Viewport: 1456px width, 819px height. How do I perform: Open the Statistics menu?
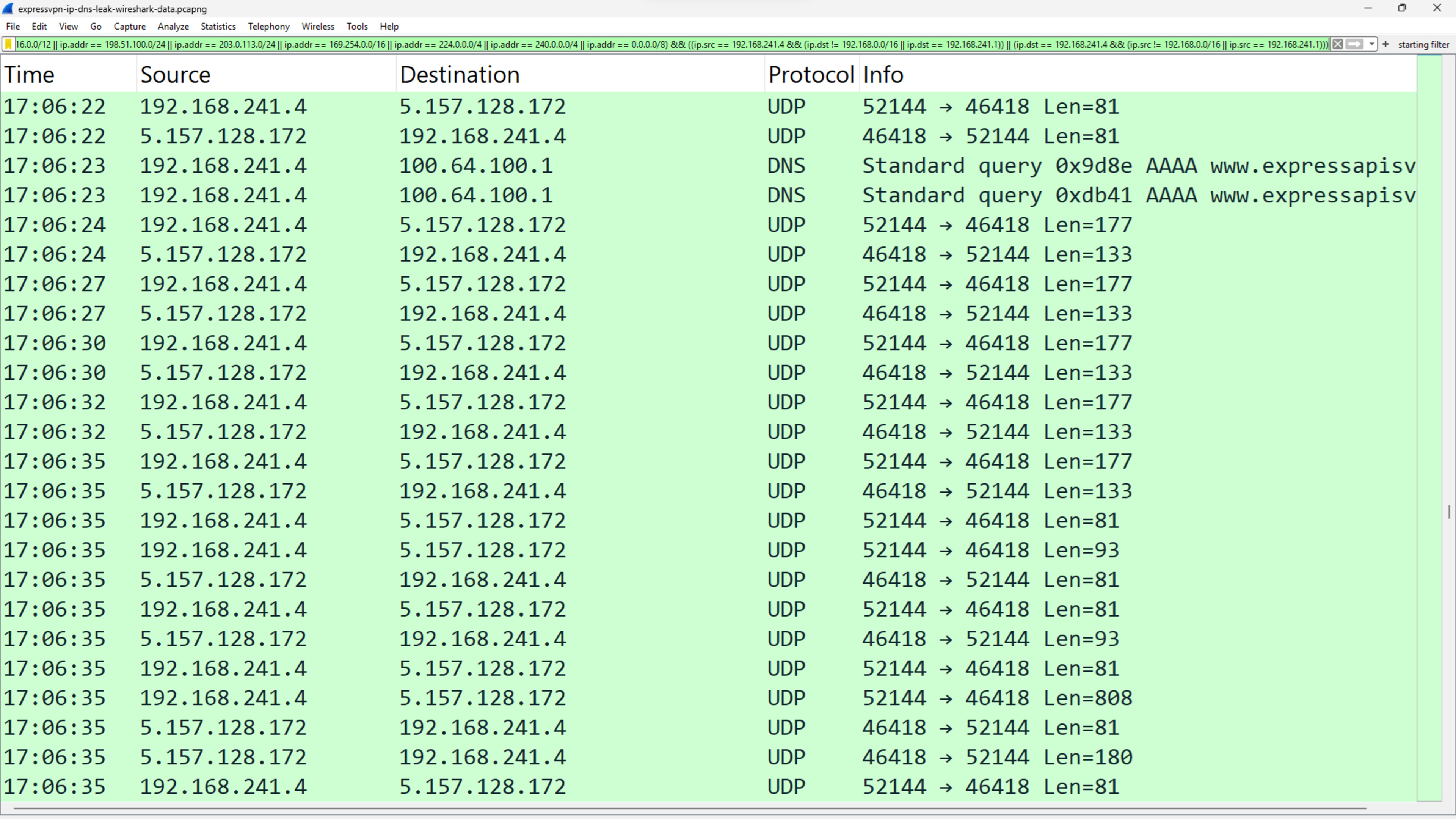click(218, 26)
